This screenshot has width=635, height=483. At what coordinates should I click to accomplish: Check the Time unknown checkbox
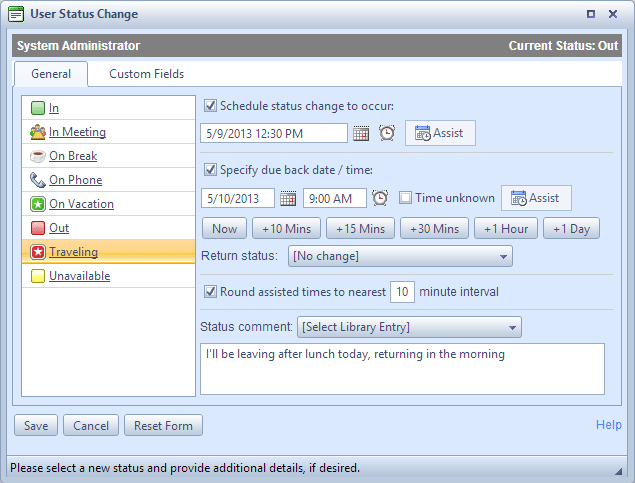click(x=405, y=198)
